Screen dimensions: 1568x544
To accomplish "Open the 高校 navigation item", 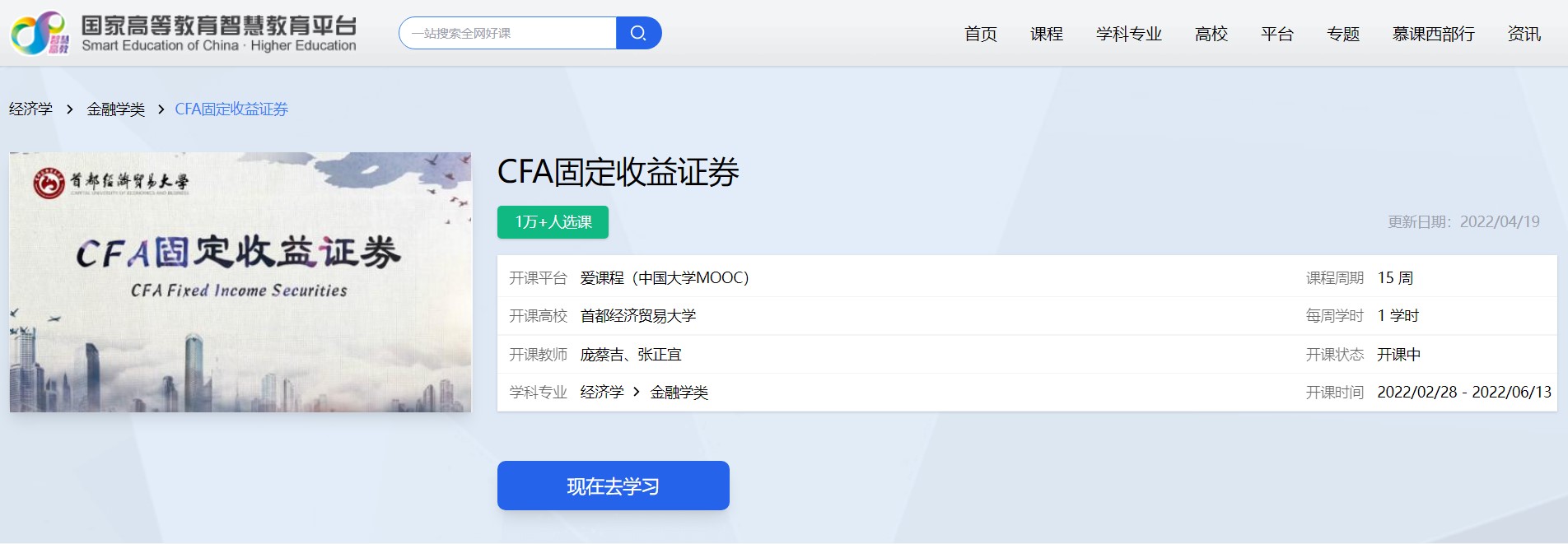I will [x=1211, y=34].
